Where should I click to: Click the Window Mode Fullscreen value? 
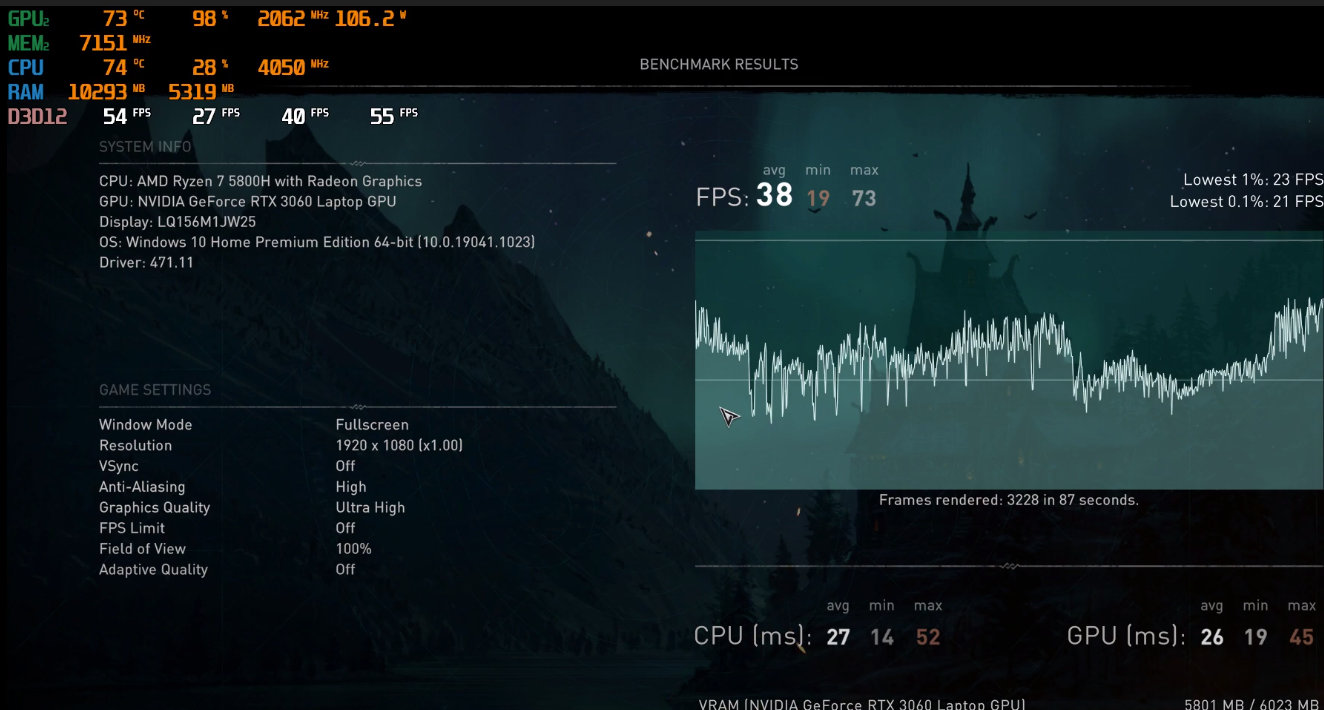(x=372, y=425)
